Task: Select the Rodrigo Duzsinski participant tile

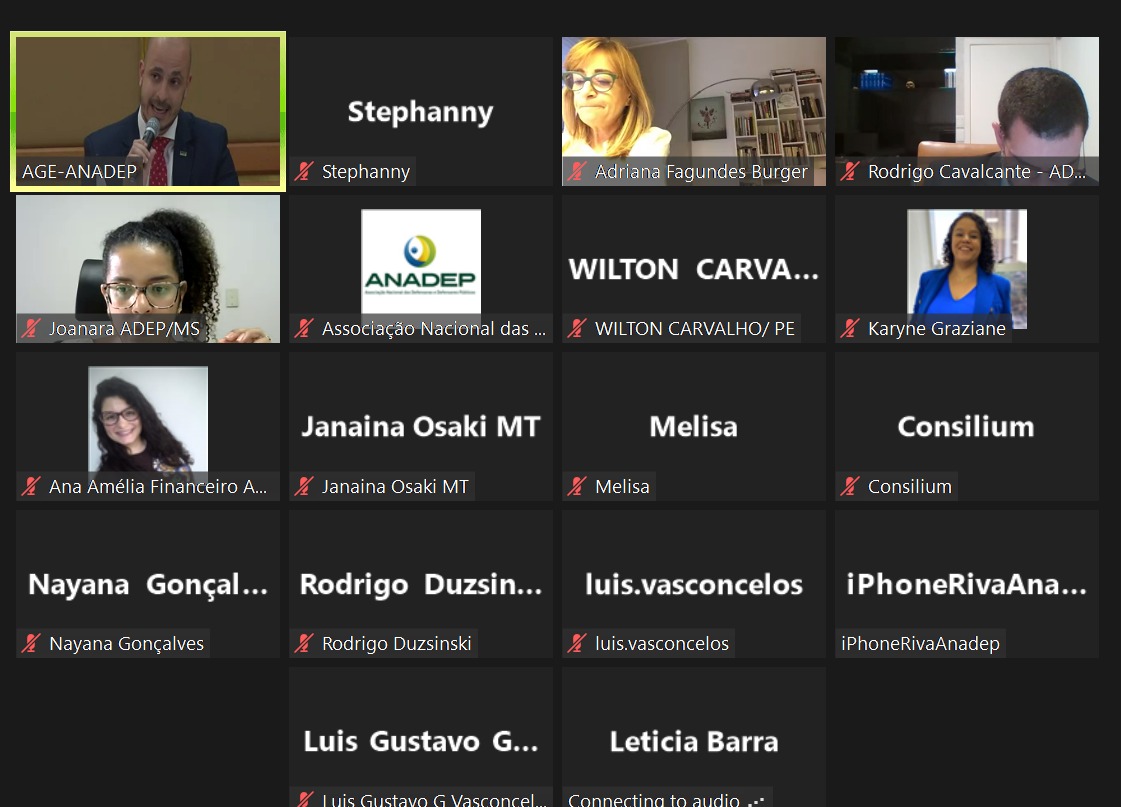Action: pyautogui.click(x=421, y=584)
